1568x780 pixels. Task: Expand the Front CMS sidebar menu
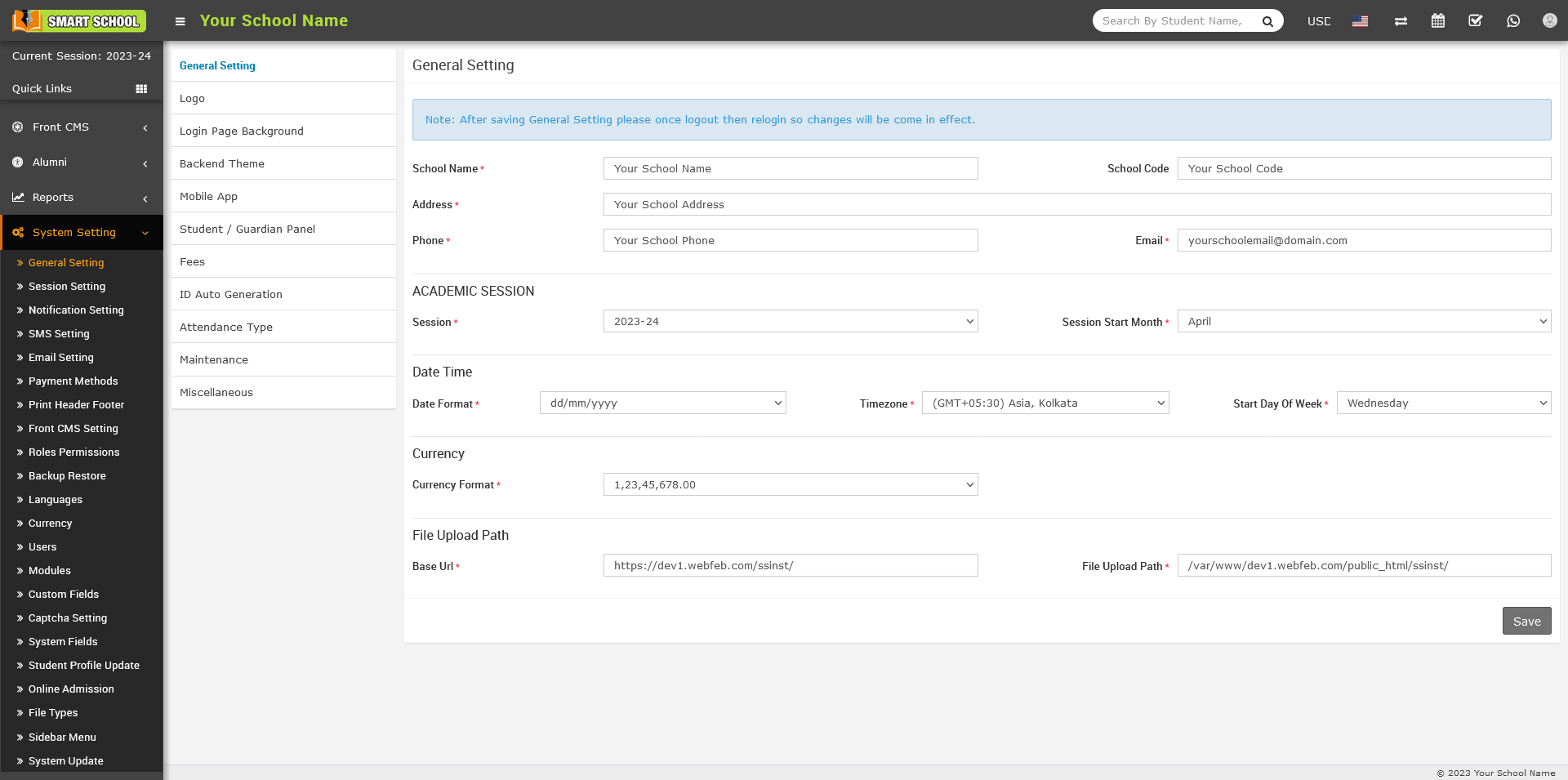[81, 127]
